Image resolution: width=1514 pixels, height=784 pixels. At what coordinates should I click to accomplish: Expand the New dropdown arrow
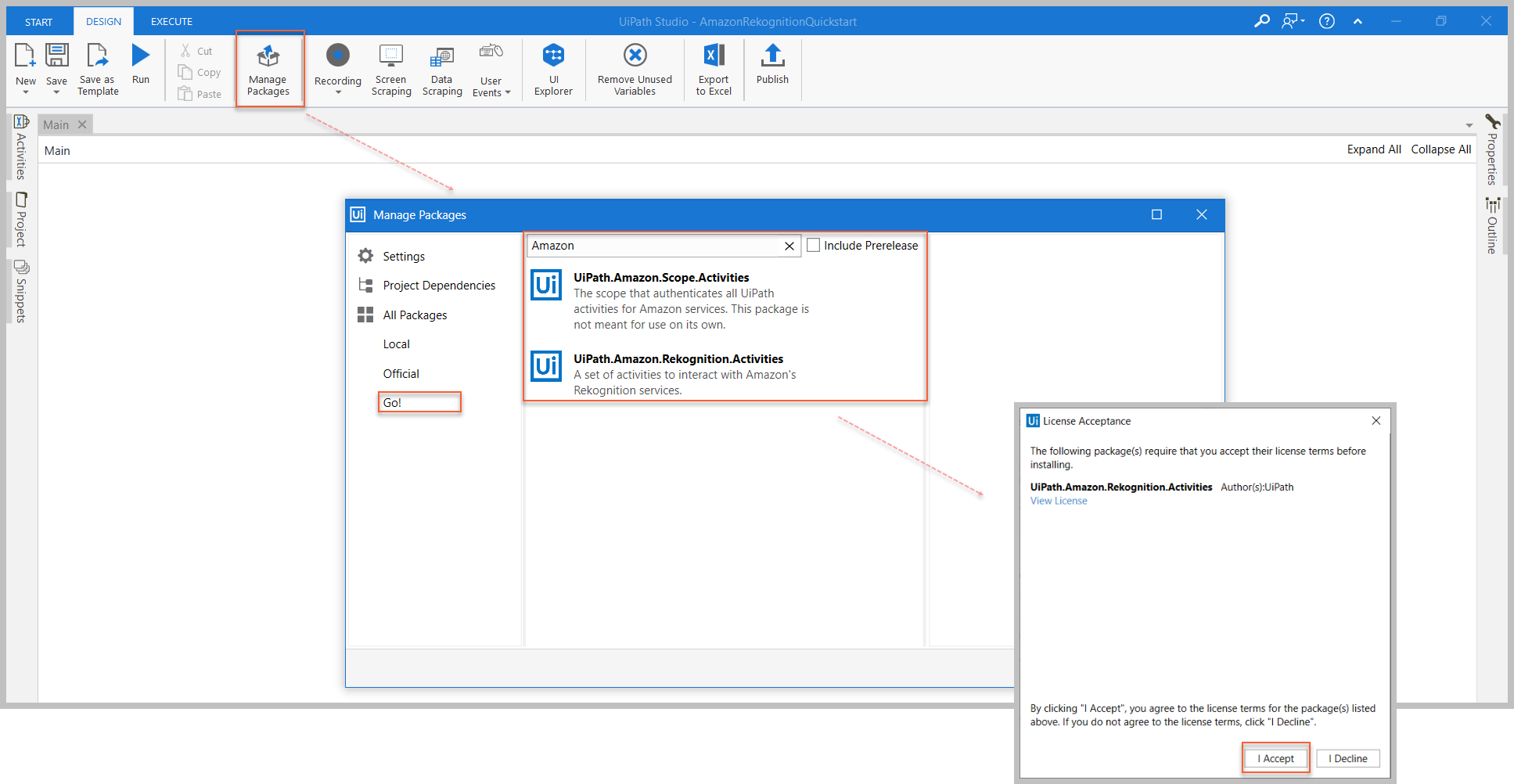[x=26, y=93]
